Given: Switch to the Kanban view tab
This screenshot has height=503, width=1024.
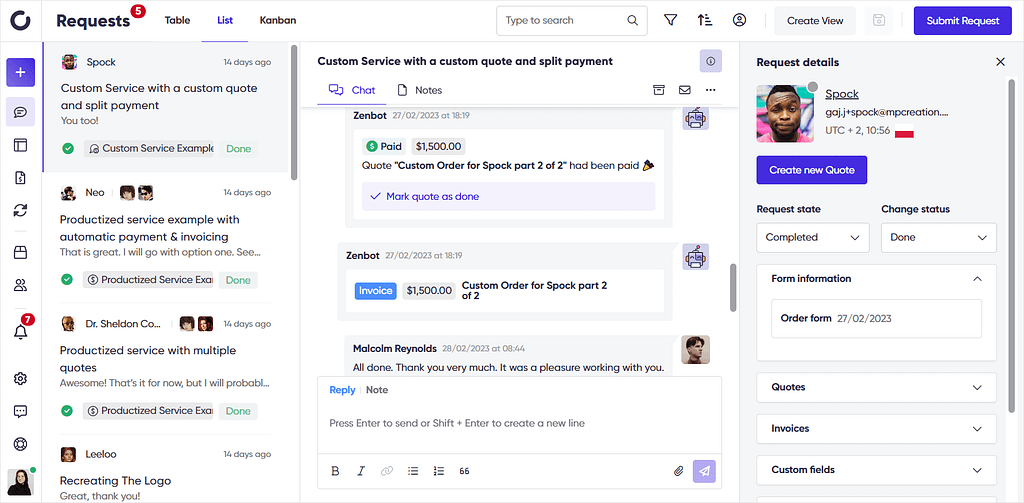Looking at the screenshot, I should click(x=278, y=20).
